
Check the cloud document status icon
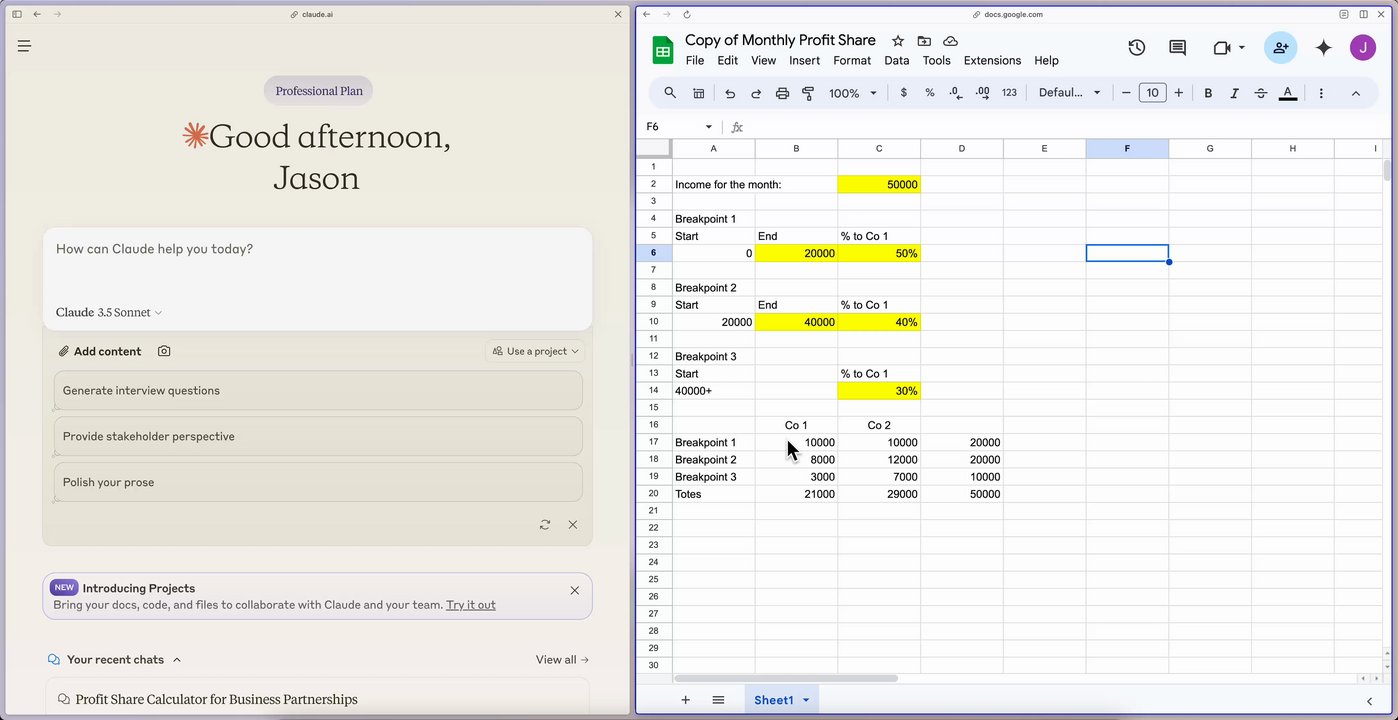(951, 41)
